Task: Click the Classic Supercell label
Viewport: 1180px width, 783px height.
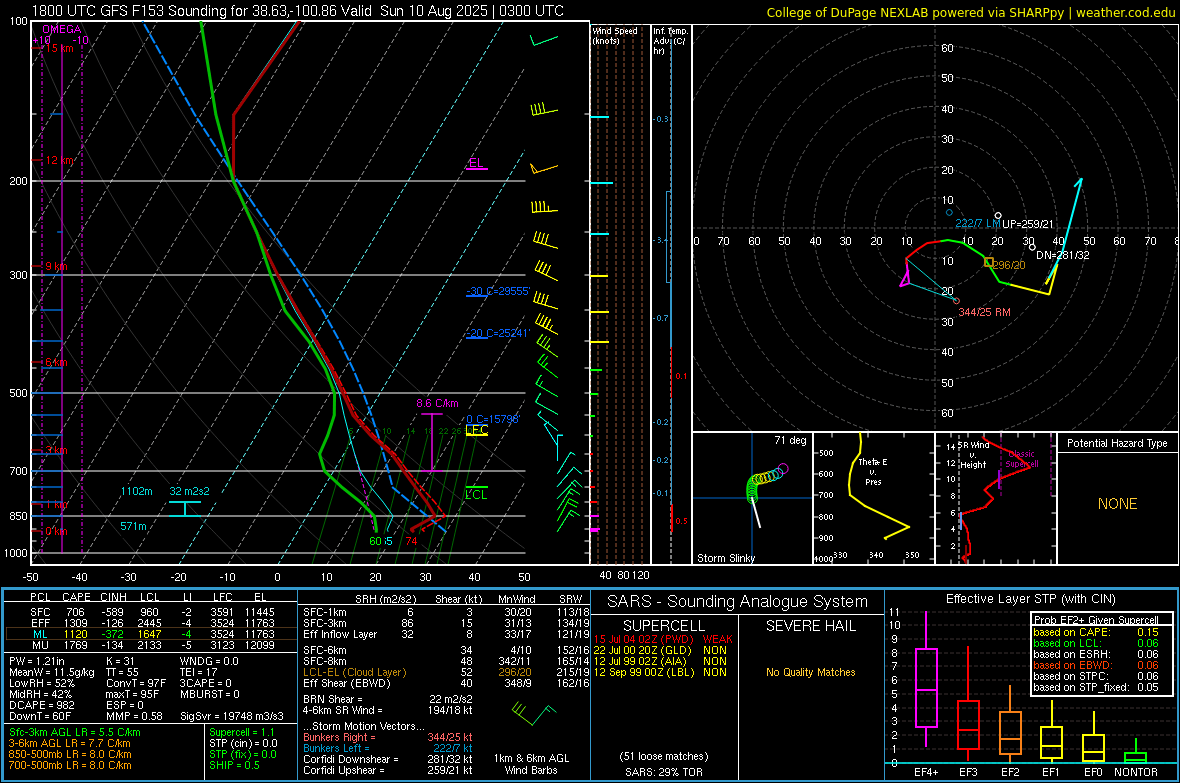Action: [x=1022, y=459]
